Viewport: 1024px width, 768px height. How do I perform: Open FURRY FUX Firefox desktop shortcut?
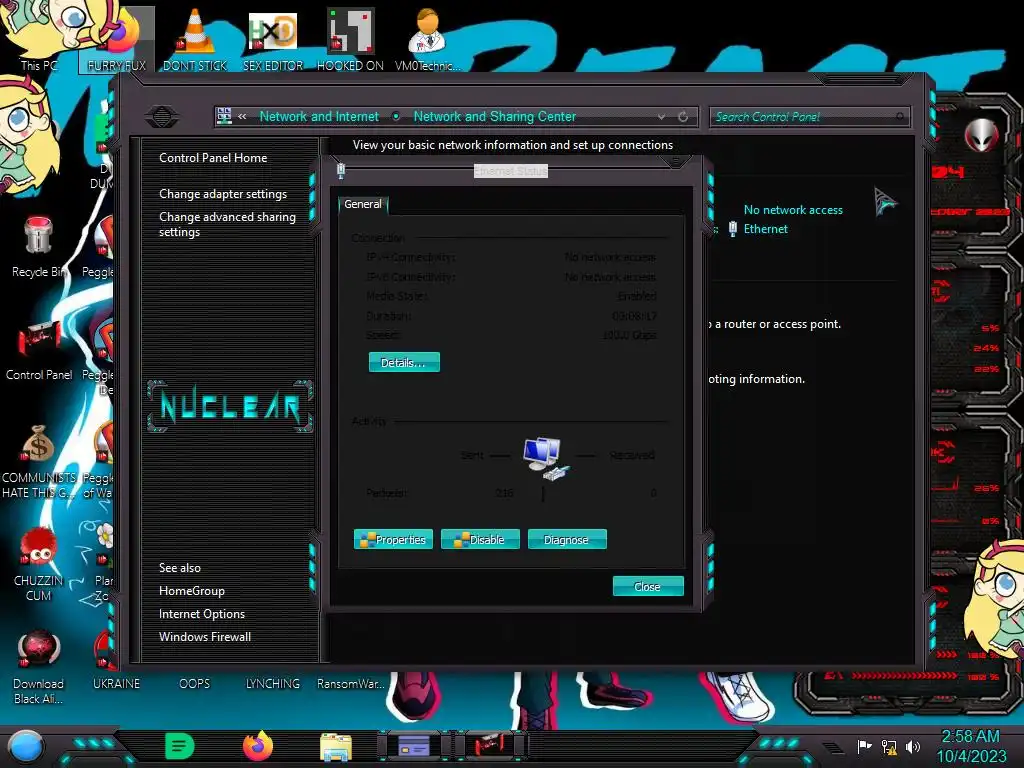tap(117, 39)
